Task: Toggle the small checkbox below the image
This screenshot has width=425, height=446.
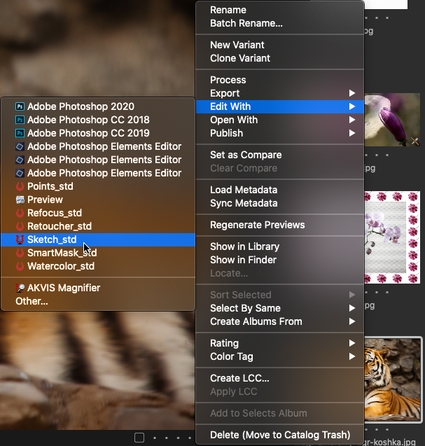Action: tap(139, 437)
